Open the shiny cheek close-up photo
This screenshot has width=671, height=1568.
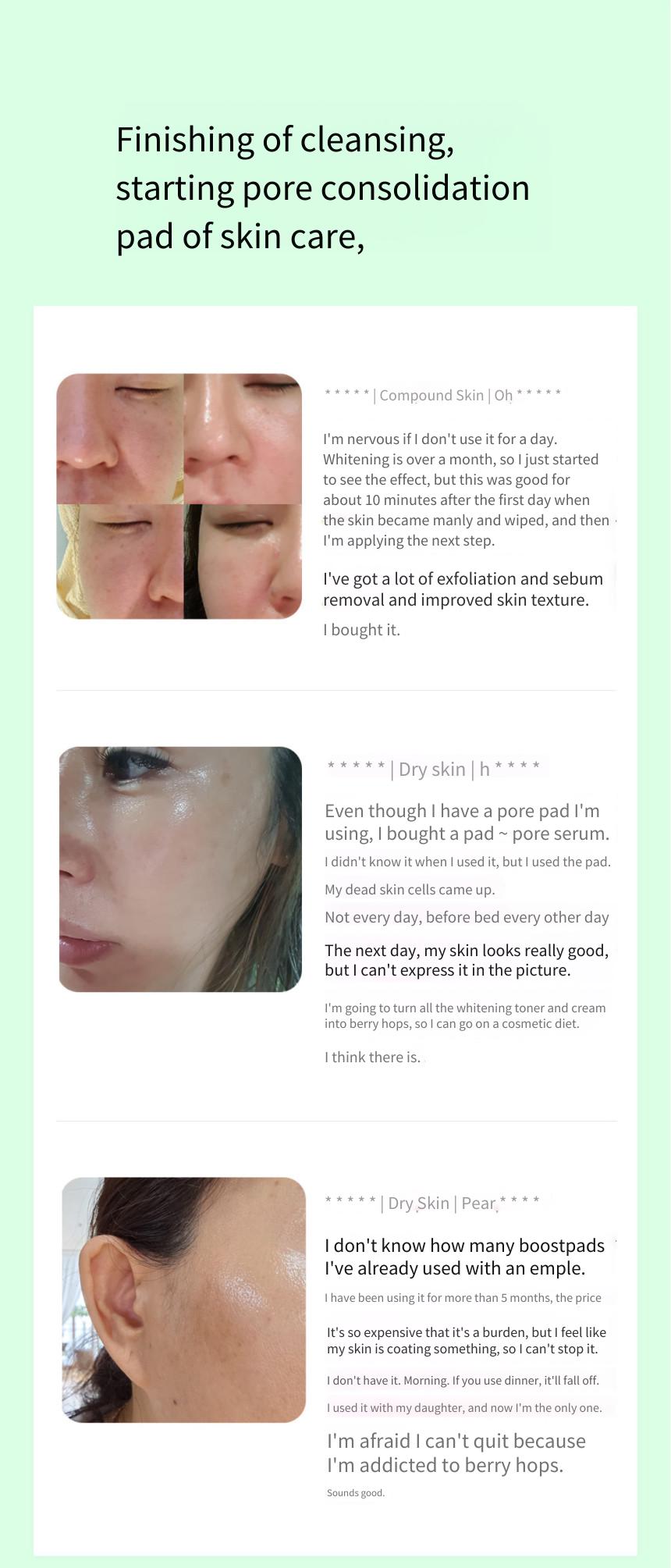[x=180, y=869]
